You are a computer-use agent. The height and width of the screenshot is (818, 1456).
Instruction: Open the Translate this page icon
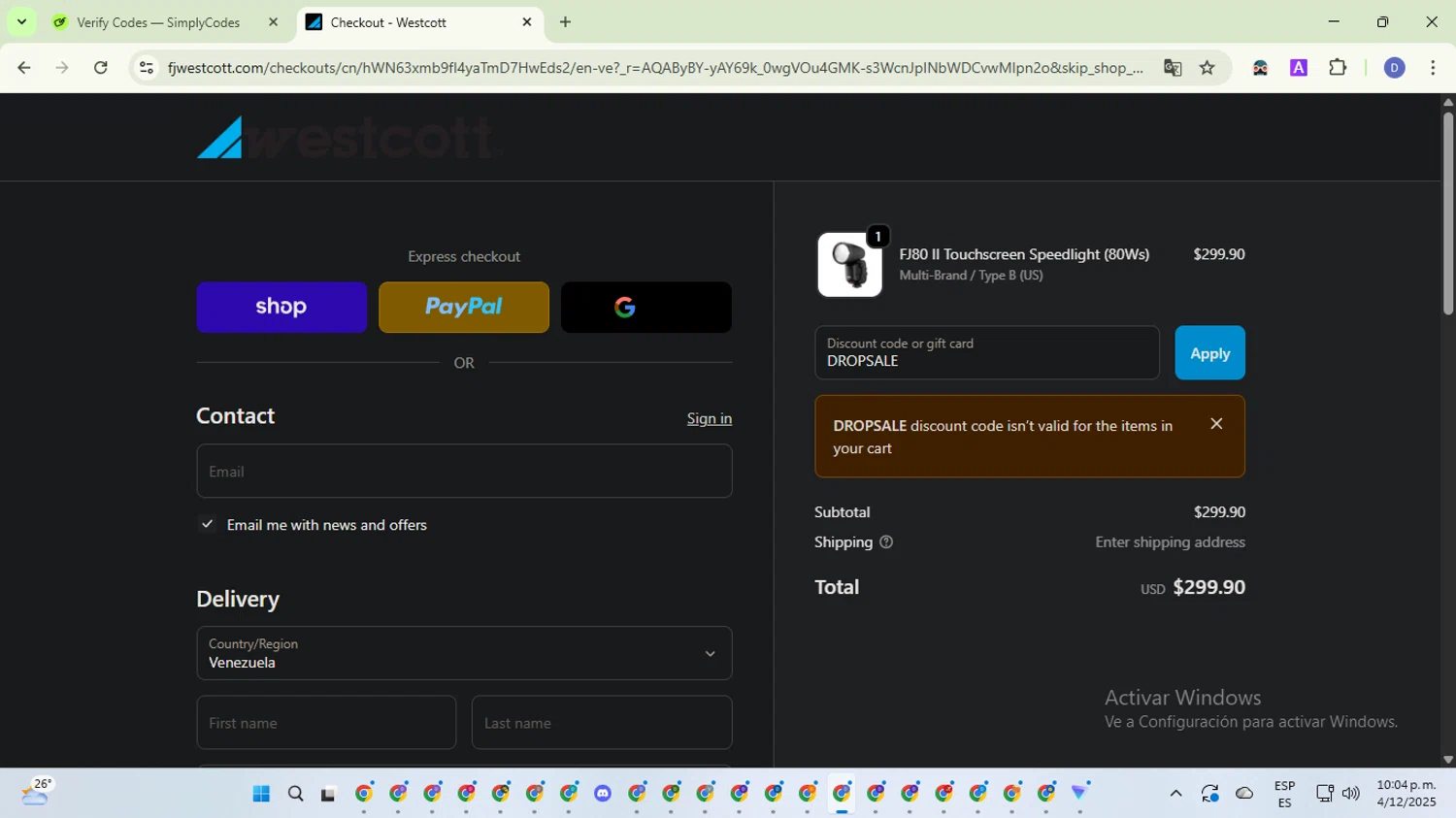click(x=1173, y=68)
